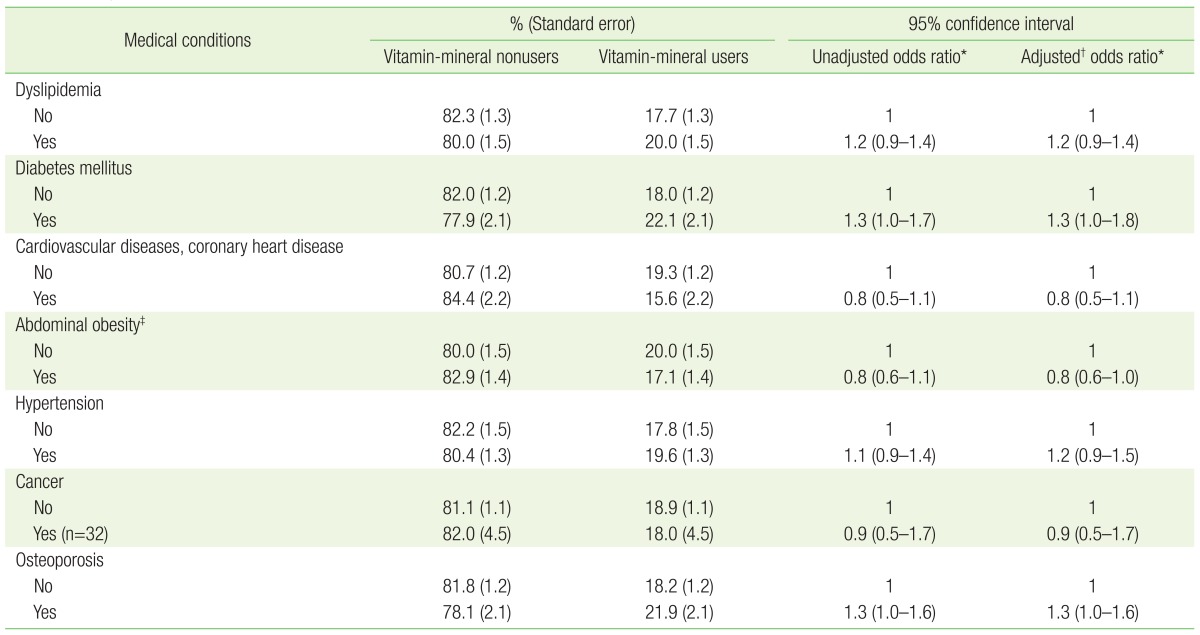Click the 84.4 (2.2) value
The height and width of the screenshot is (635, 1200).
point(469,299)
